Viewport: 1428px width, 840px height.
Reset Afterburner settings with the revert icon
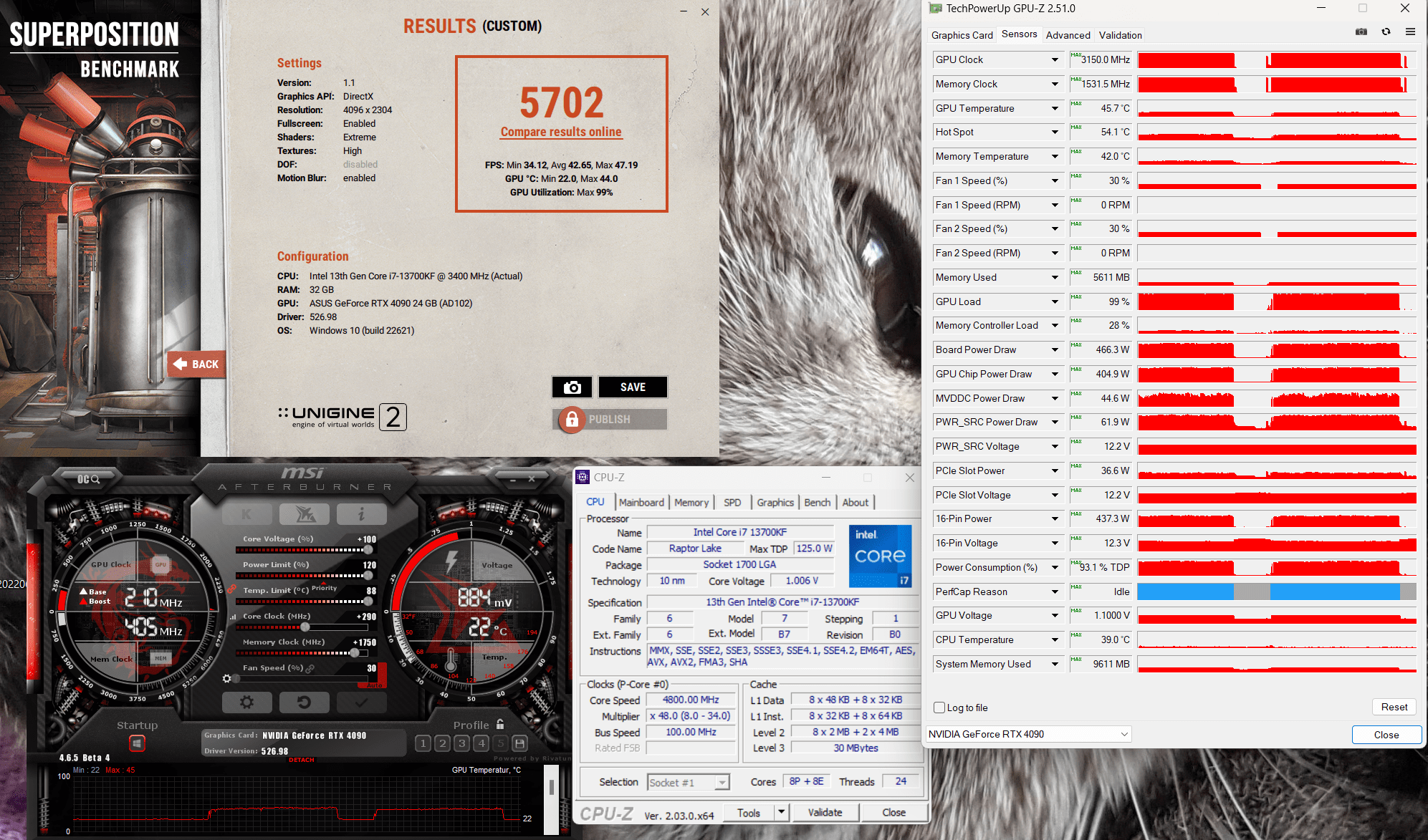tap(304, 703)
